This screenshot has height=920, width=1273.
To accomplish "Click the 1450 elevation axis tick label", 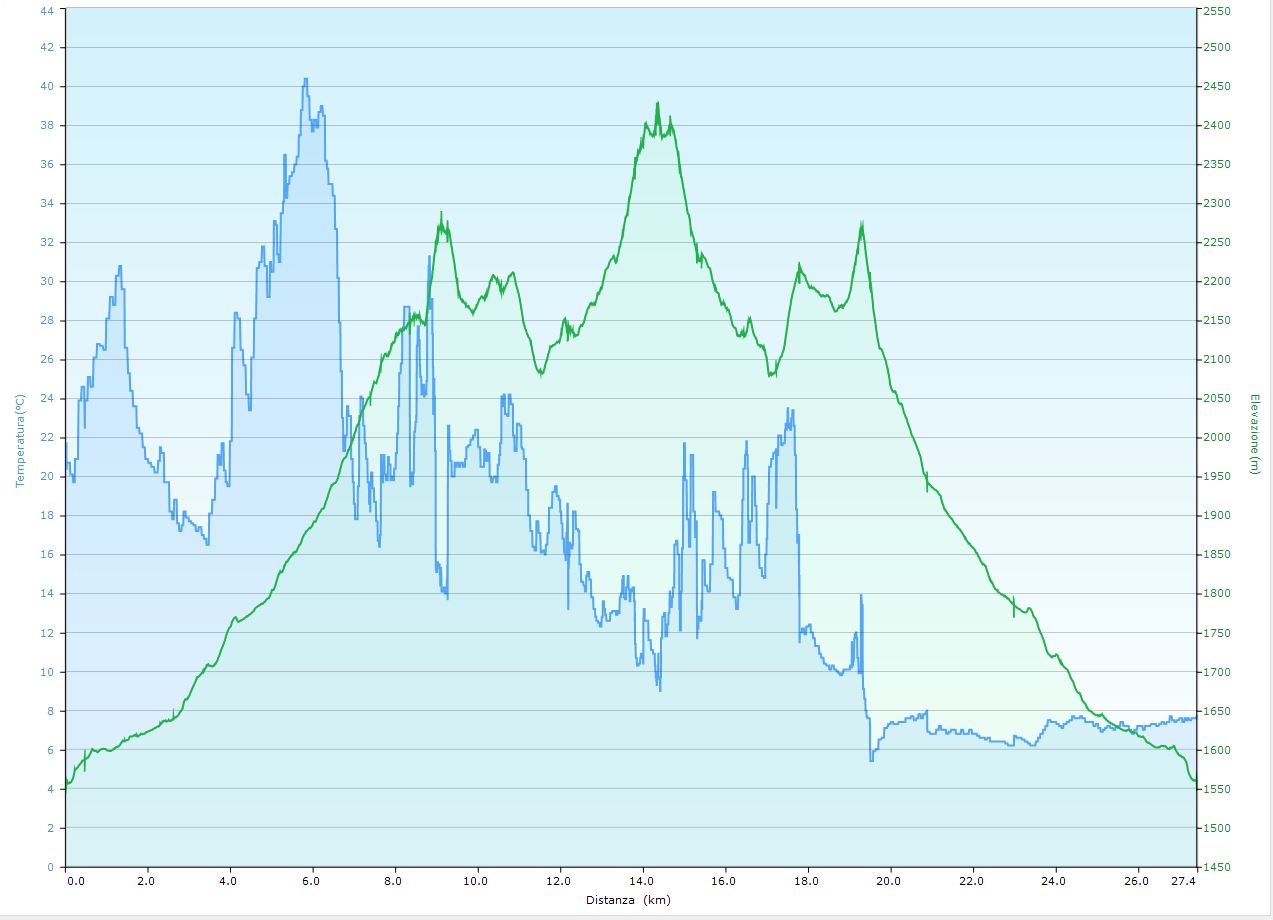I will coord(1217,867).
